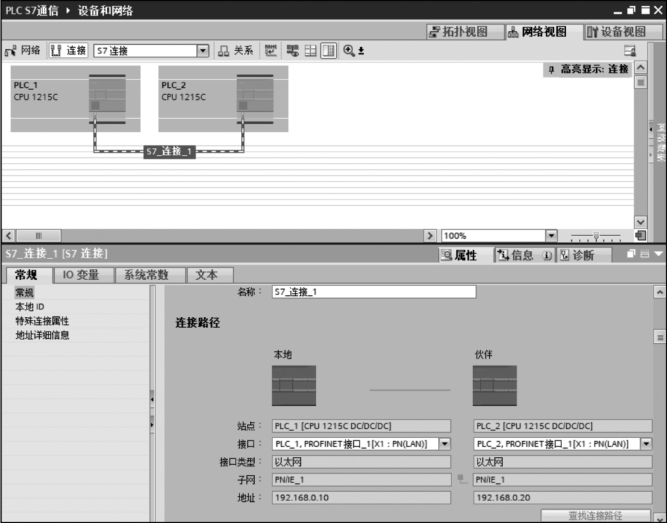Open the S7 连接 connection type dropdown

(x=203, y=51)
